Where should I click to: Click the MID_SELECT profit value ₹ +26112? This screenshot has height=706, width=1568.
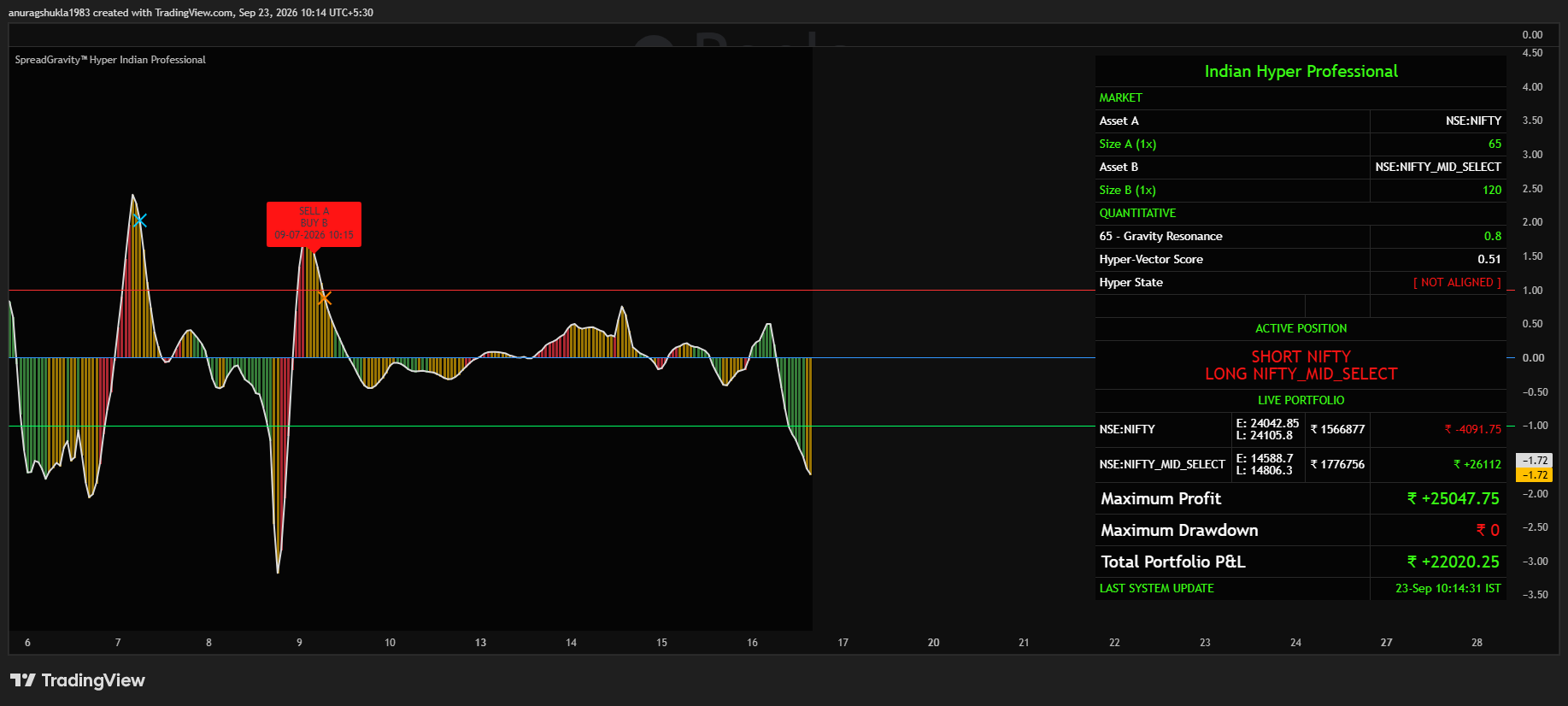(1477, 465)
